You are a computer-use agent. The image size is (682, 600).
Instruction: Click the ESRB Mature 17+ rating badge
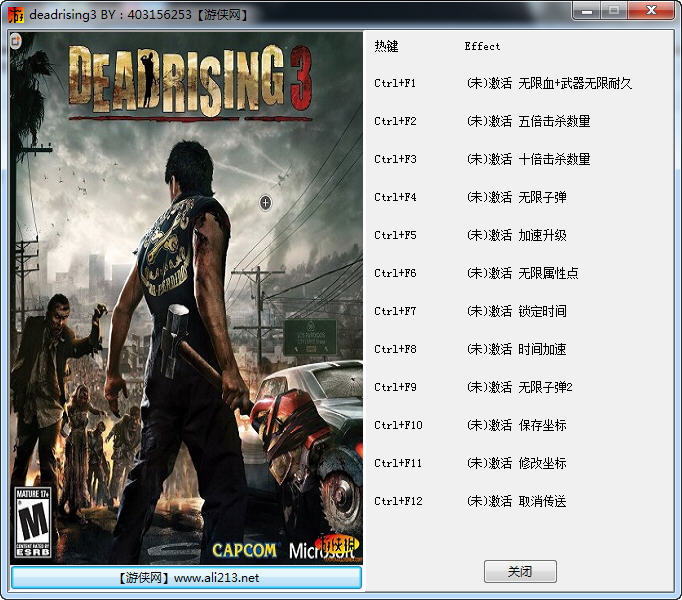click(33, 523)
